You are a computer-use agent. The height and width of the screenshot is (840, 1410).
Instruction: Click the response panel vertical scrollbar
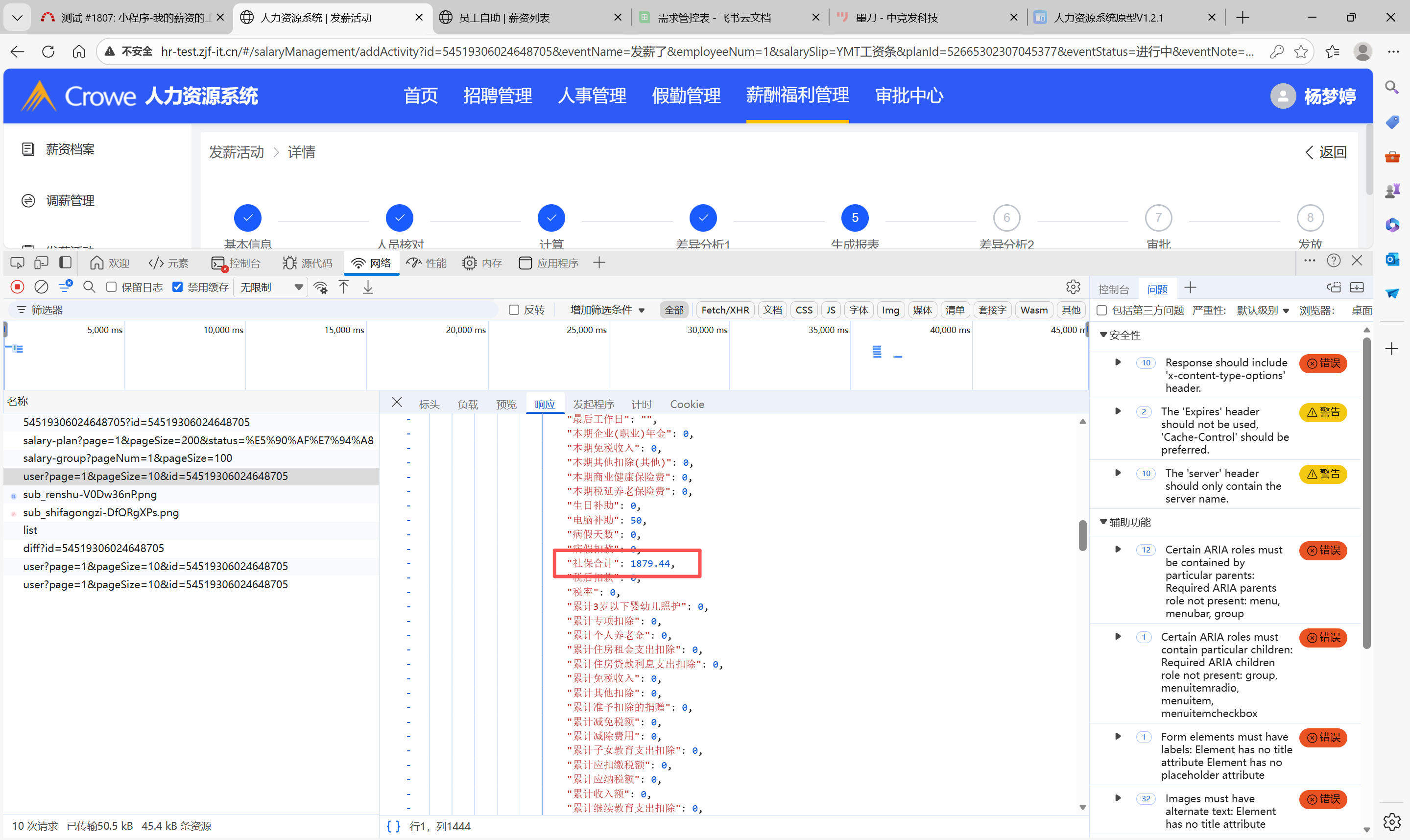click(1082, 535)
